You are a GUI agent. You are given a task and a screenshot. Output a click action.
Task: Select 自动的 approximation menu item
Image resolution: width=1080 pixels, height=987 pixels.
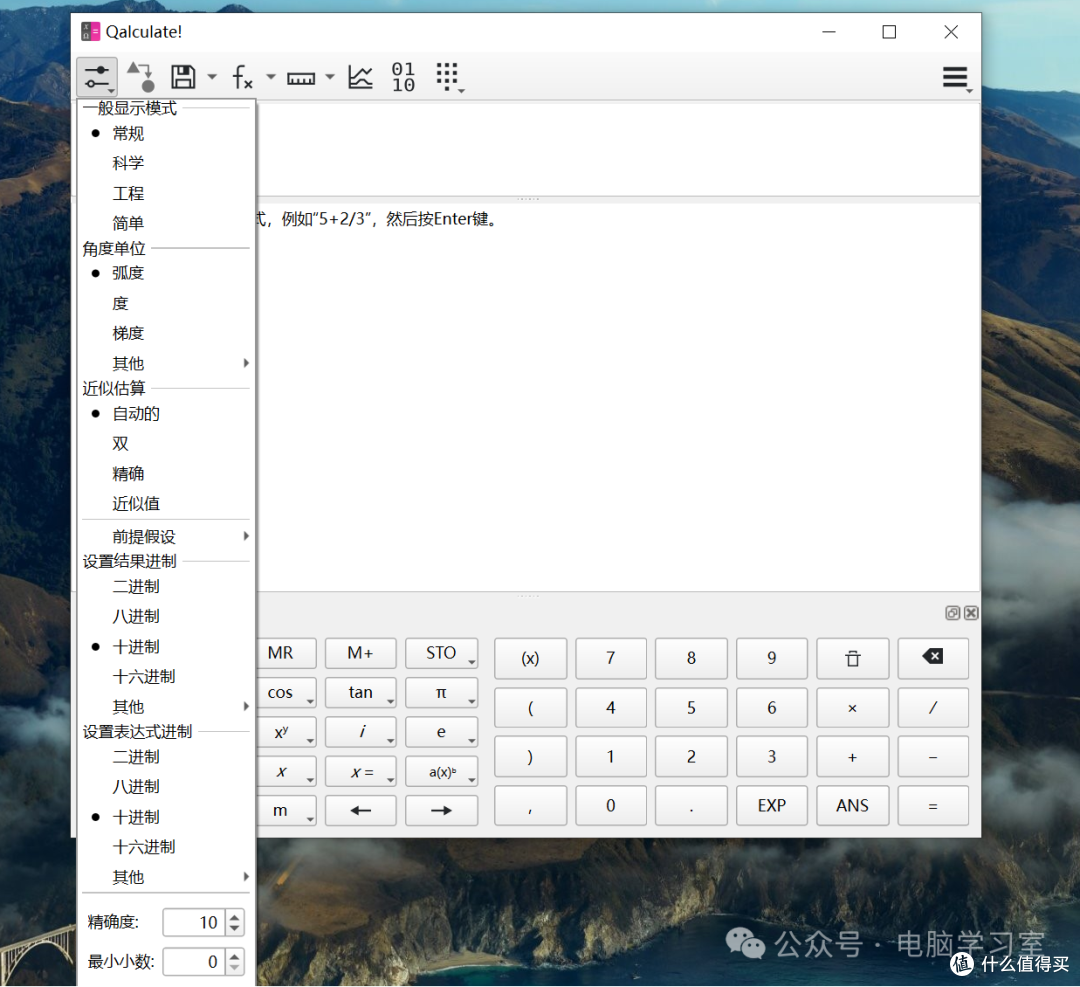pos(166,414)
